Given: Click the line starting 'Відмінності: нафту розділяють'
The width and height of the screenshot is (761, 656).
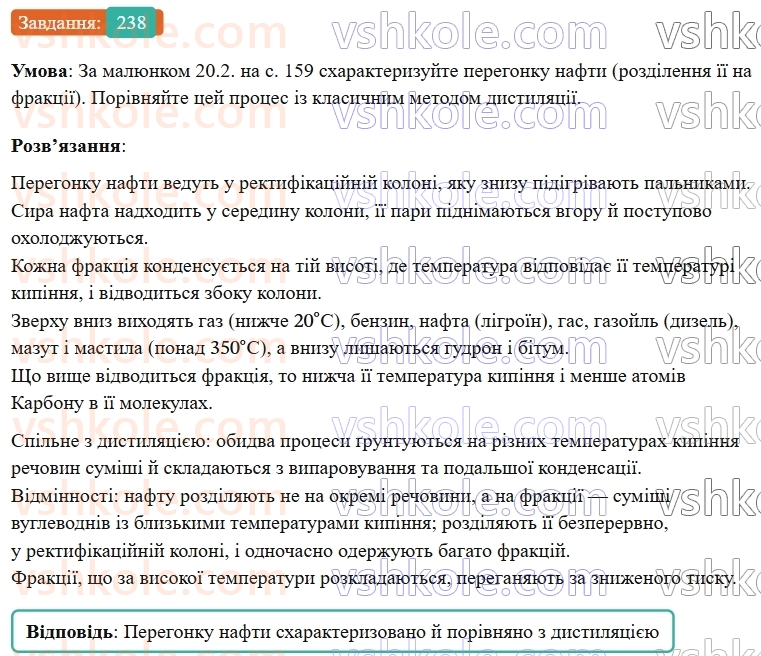Looking at the screenshot, I should [341, 496].
